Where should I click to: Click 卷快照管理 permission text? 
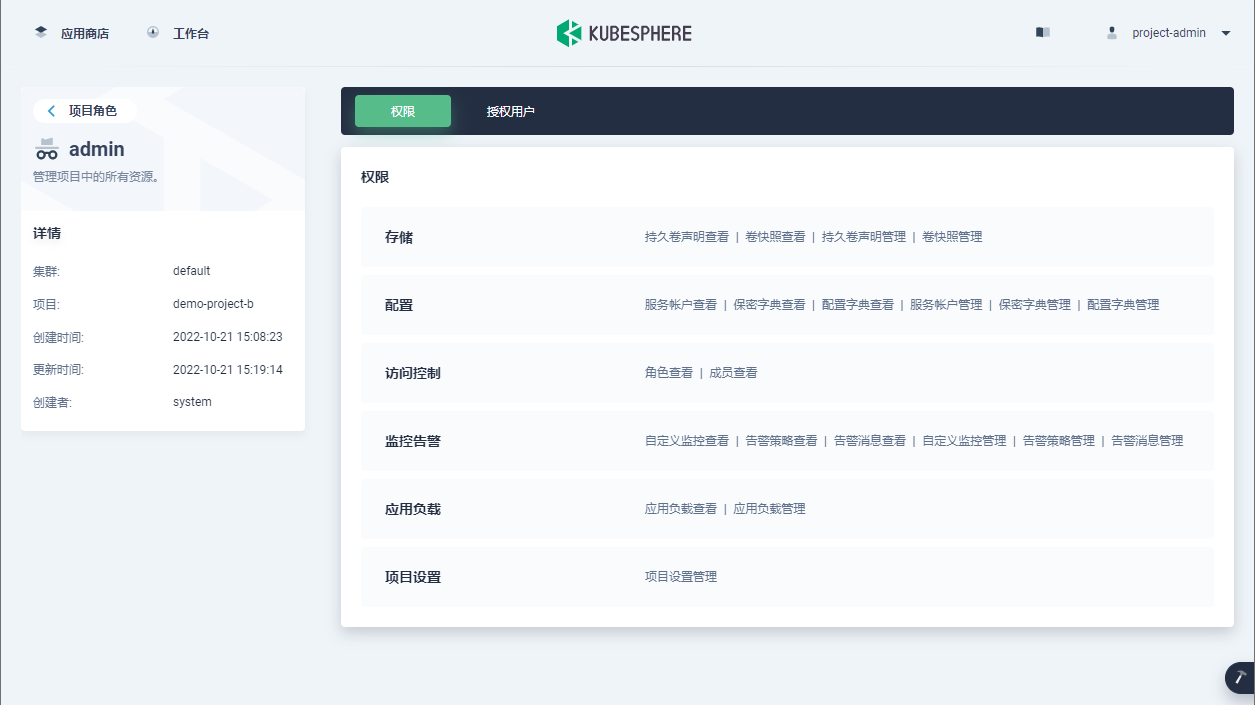click(952, 237)
